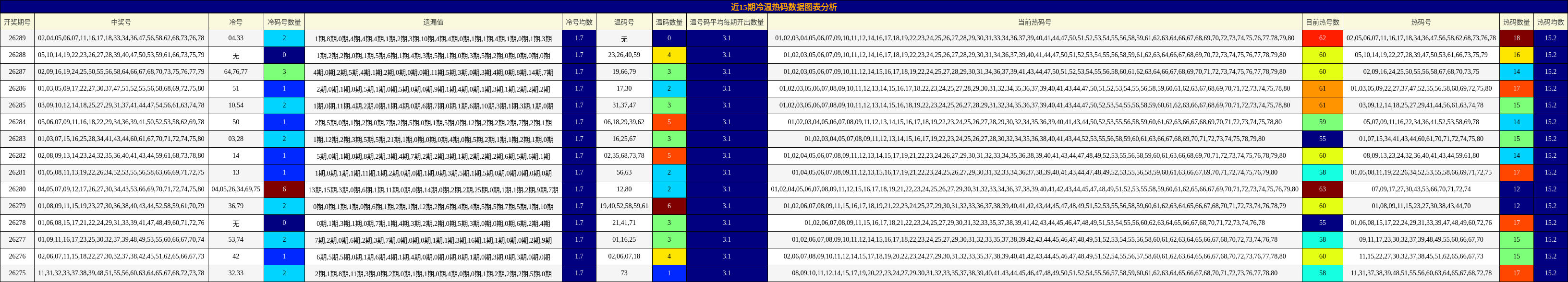This screenshot has height=282, width=1568.
Task: Select period number 26289
Action: pos(17,38)
